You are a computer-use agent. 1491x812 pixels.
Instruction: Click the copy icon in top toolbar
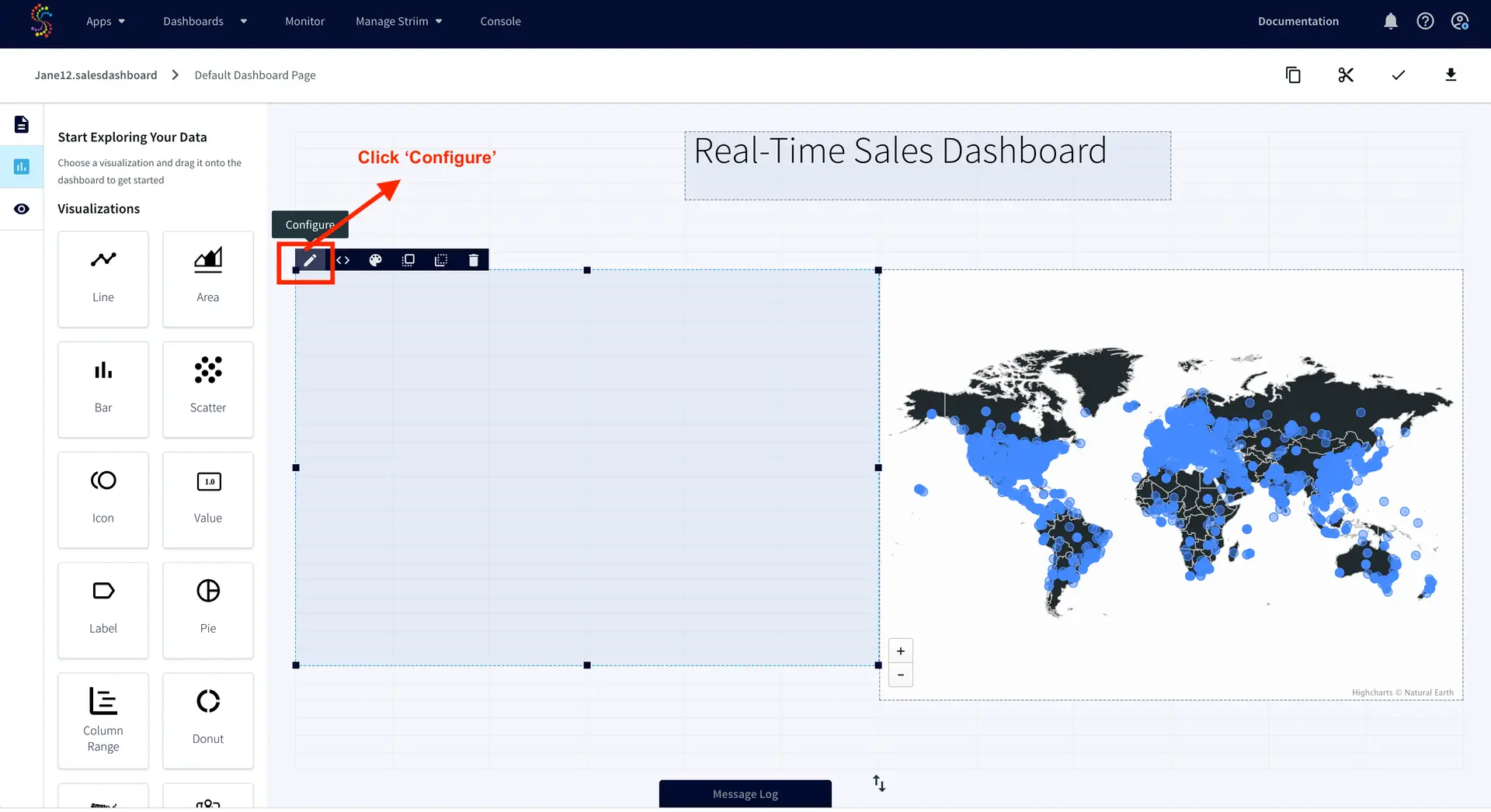coord(1293,75)
